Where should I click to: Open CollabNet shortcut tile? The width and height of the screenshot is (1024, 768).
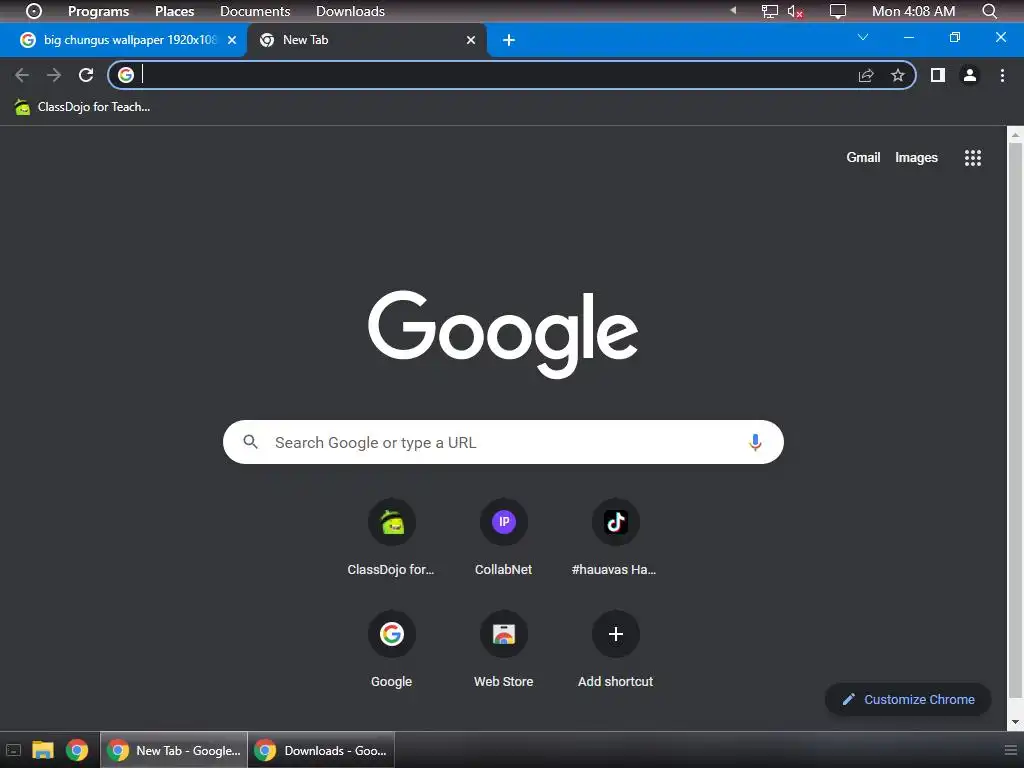(504, 537)
